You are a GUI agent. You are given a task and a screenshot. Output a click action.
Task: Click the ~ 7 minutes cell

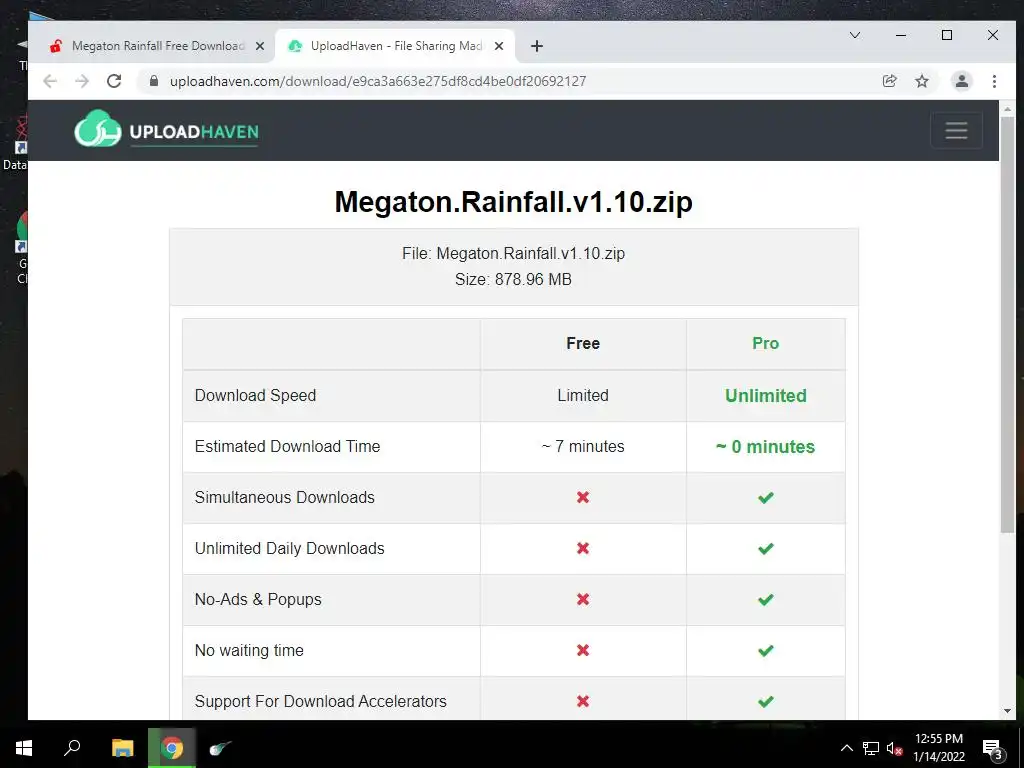tap(583, 447)
